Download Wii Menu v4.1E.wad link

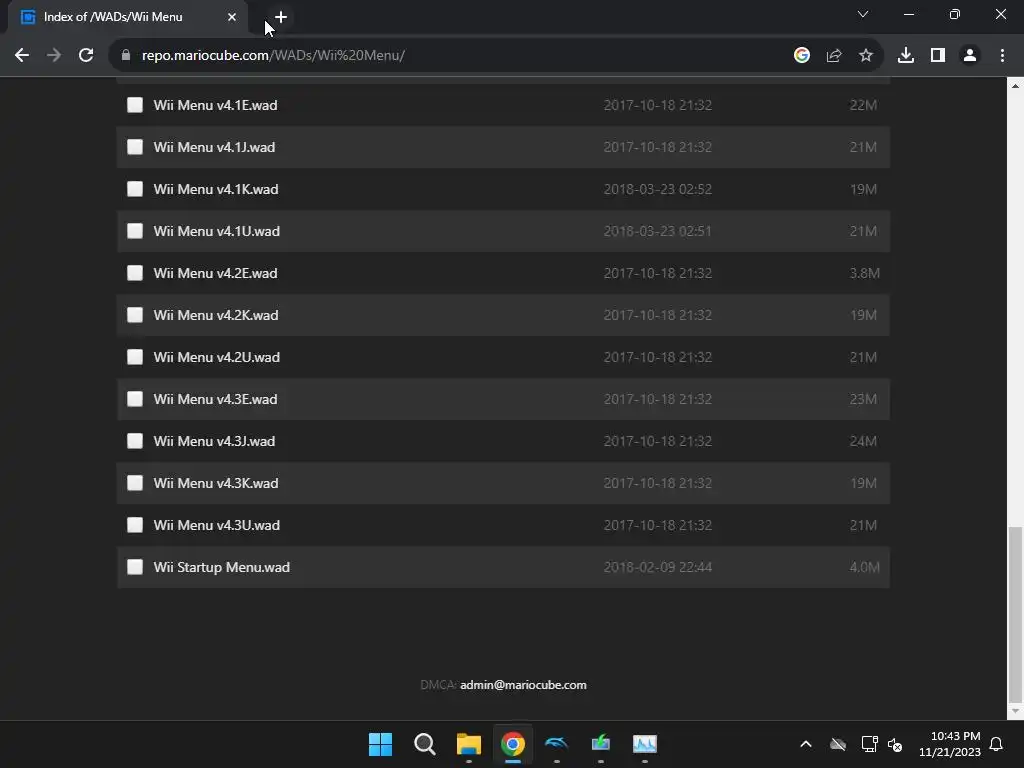click(216, 105)
